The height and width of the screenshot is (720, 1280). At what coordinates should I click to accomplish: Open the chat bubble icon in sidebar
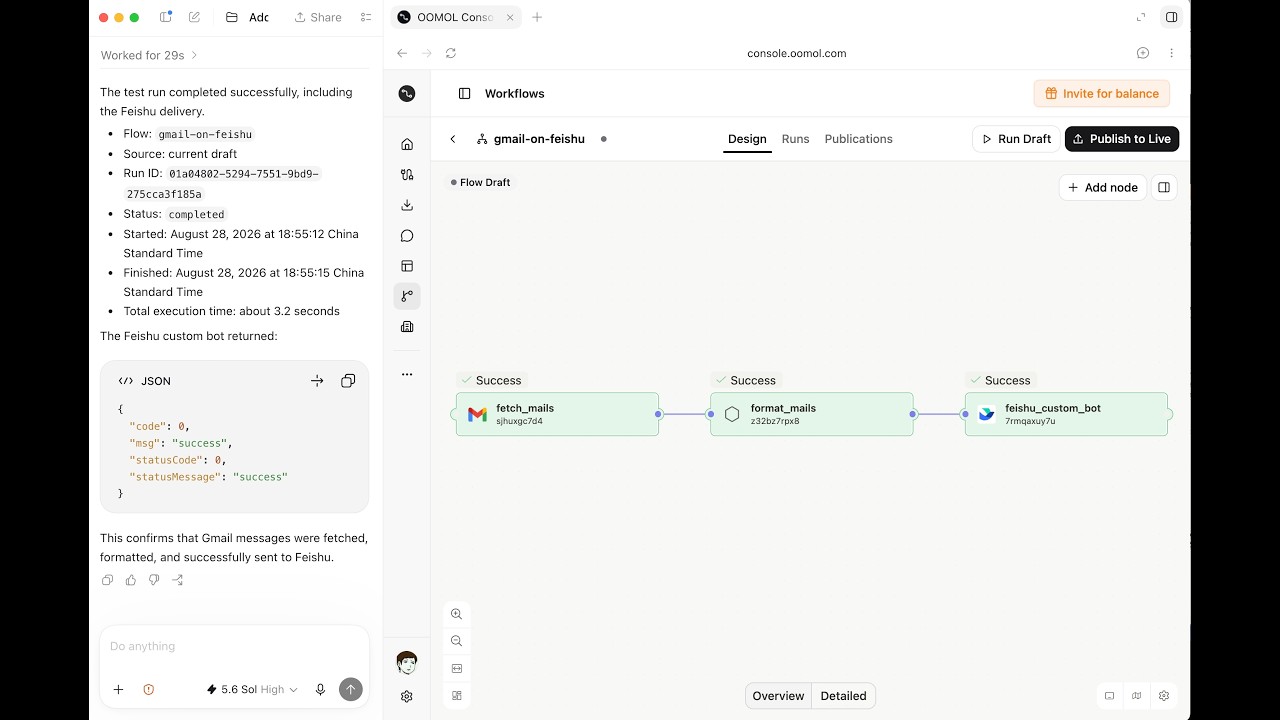tap(407, 236)
